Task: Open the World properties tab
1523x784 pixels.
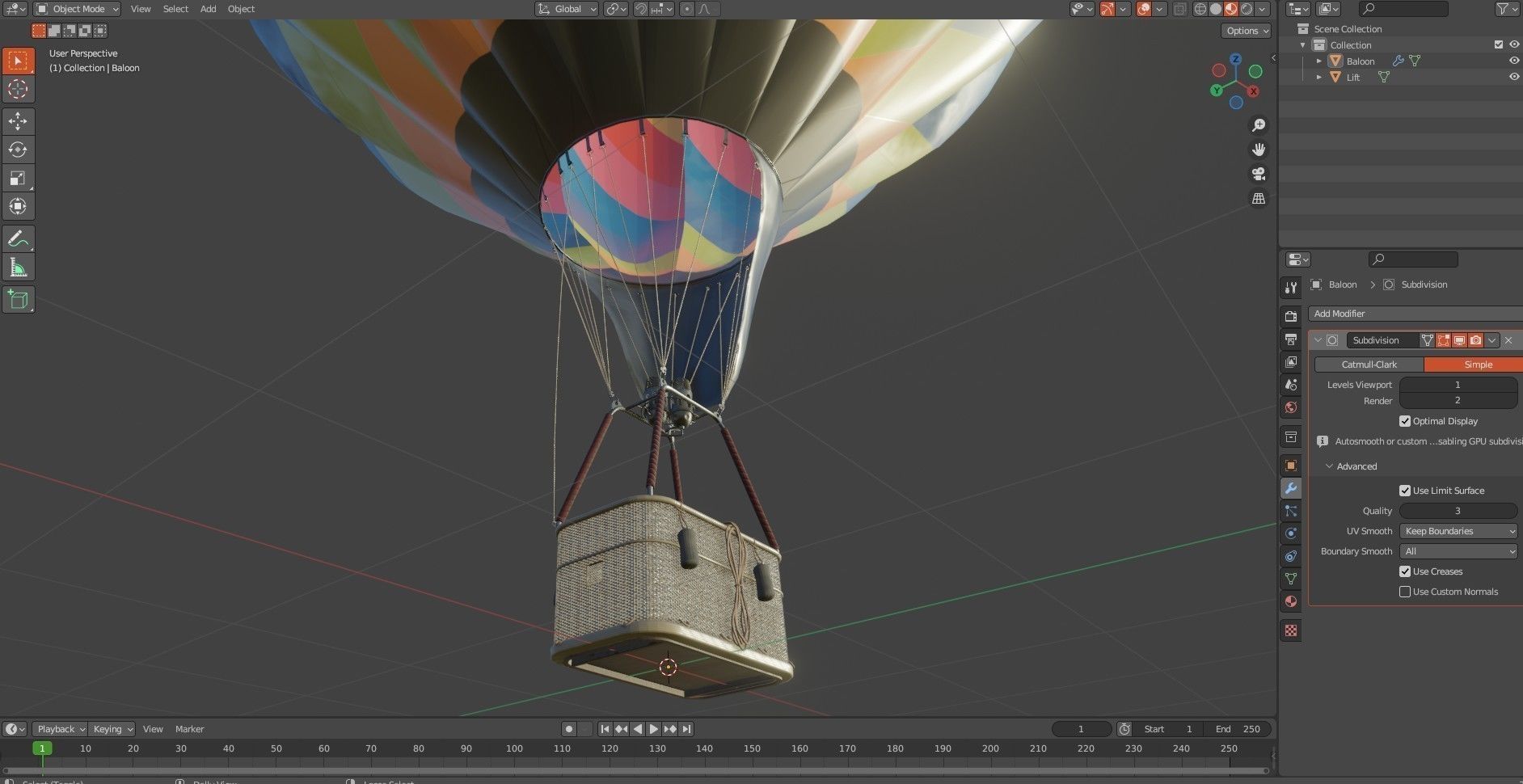Action: pyautogui.click(x=1291, y=407)
